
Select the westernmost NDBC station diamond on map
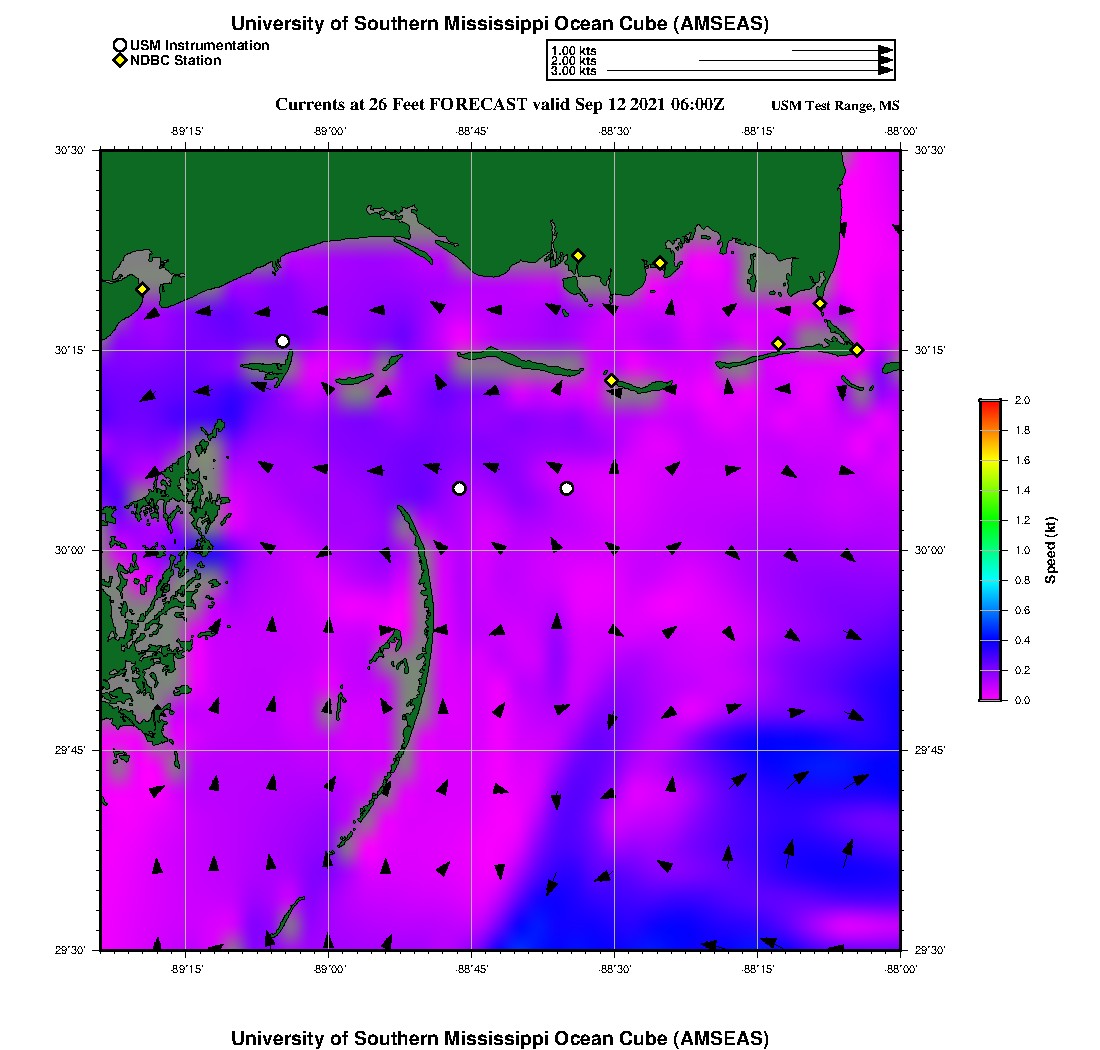click(x=142, y=289)
